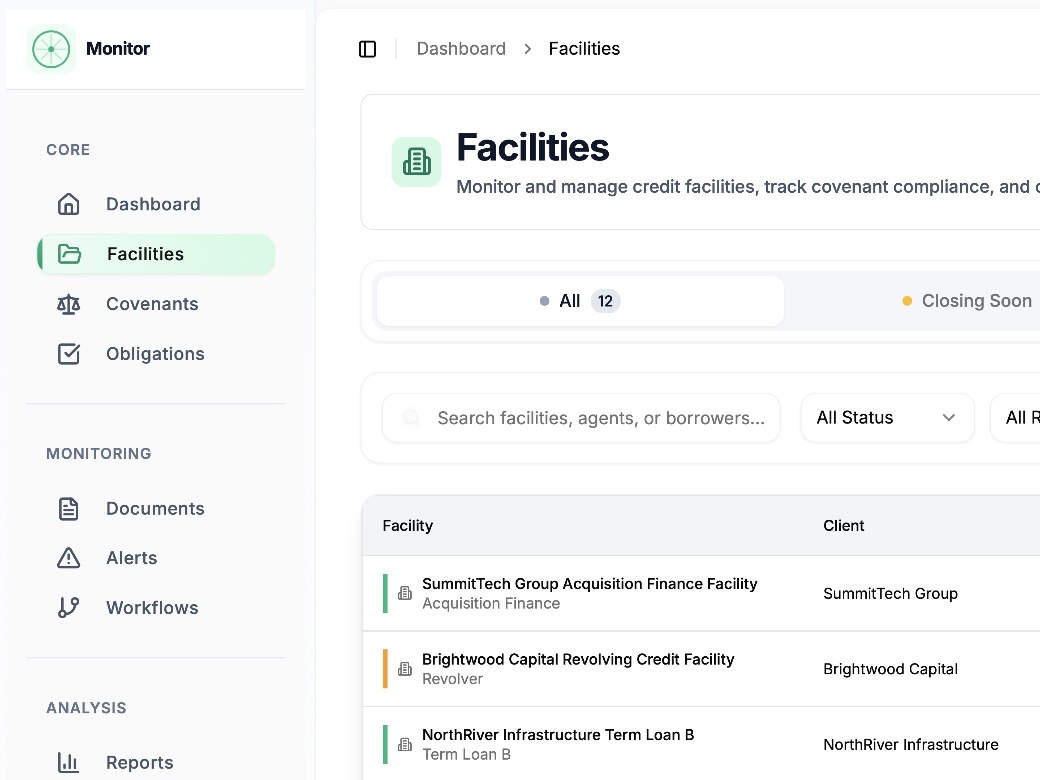This screenshot has width=1040, height=780.
Task: Select the Dashboard home icon
Action: tap(68, 203)
